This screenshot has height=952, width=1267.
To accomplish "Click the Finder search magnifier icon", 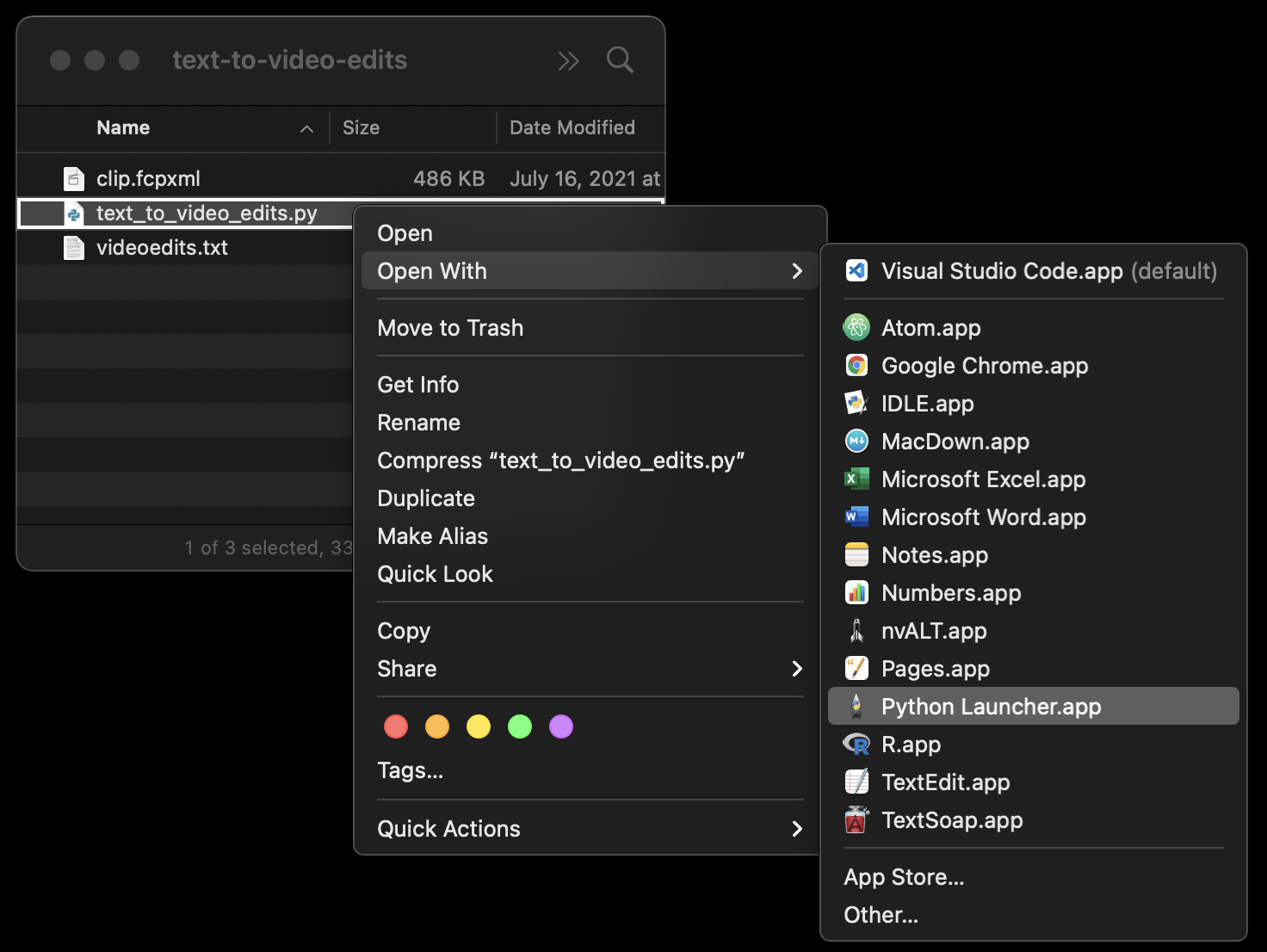I will [x=620, y=60].
